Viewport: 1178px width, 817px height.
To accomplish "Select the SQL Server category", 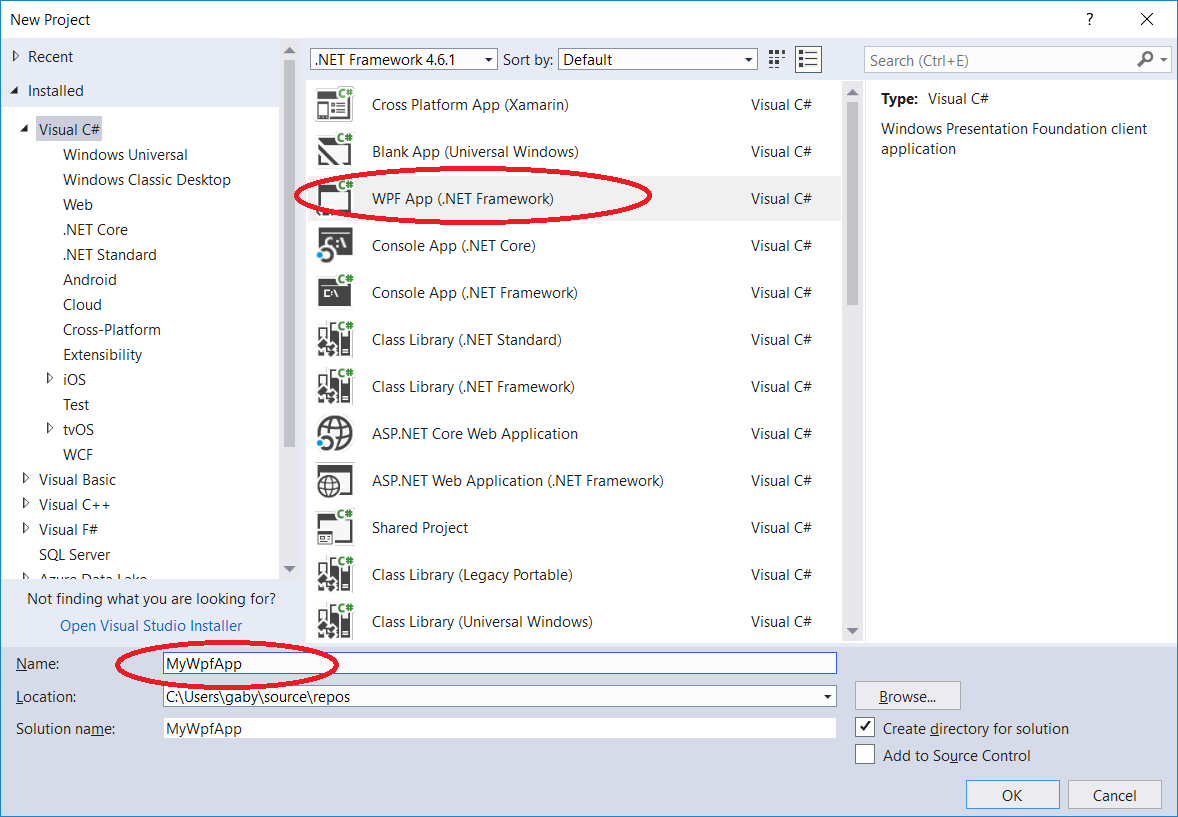I will click(74, 555).
